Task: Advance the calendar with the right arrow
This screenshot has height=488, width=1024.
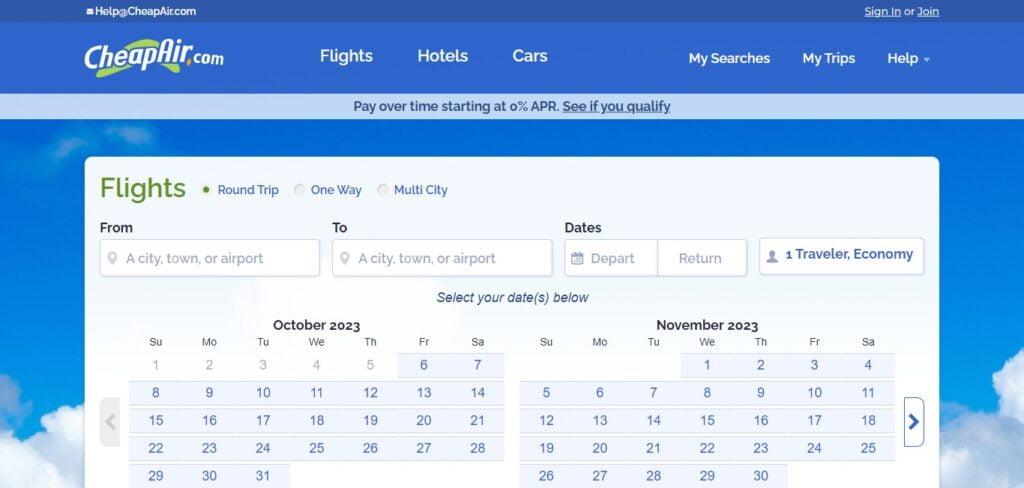Action: tap(914, 422)
